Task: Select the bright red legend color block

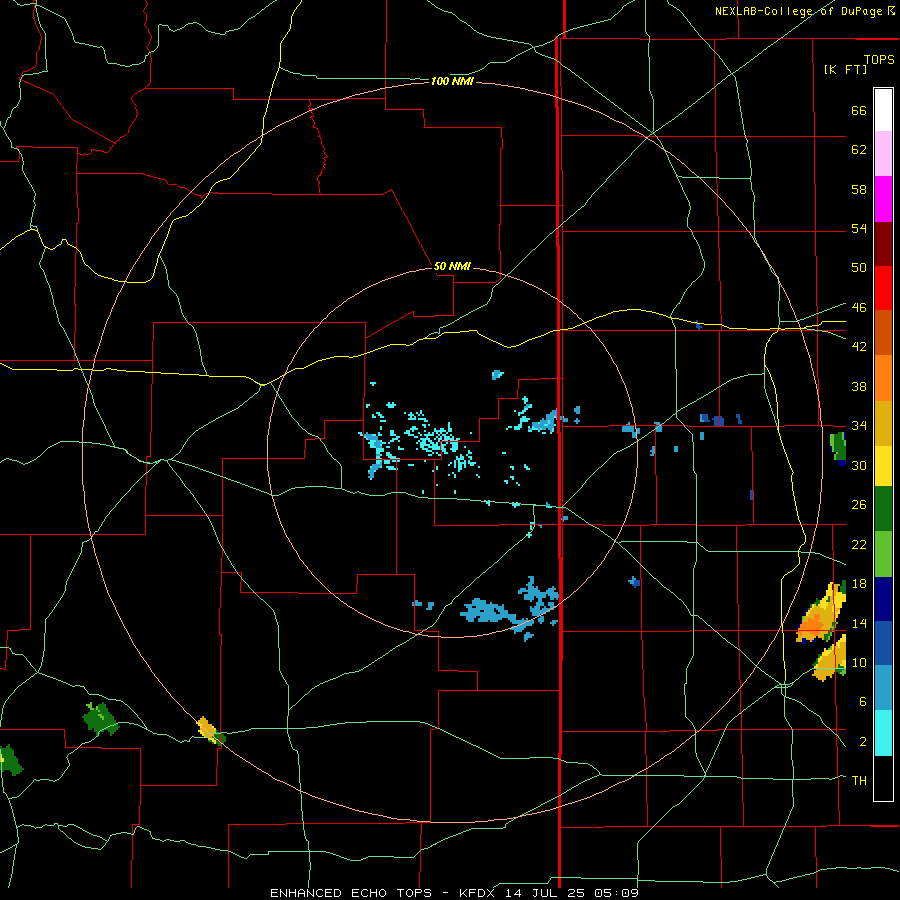Action: pyautogui.click(x=883, y=288)
